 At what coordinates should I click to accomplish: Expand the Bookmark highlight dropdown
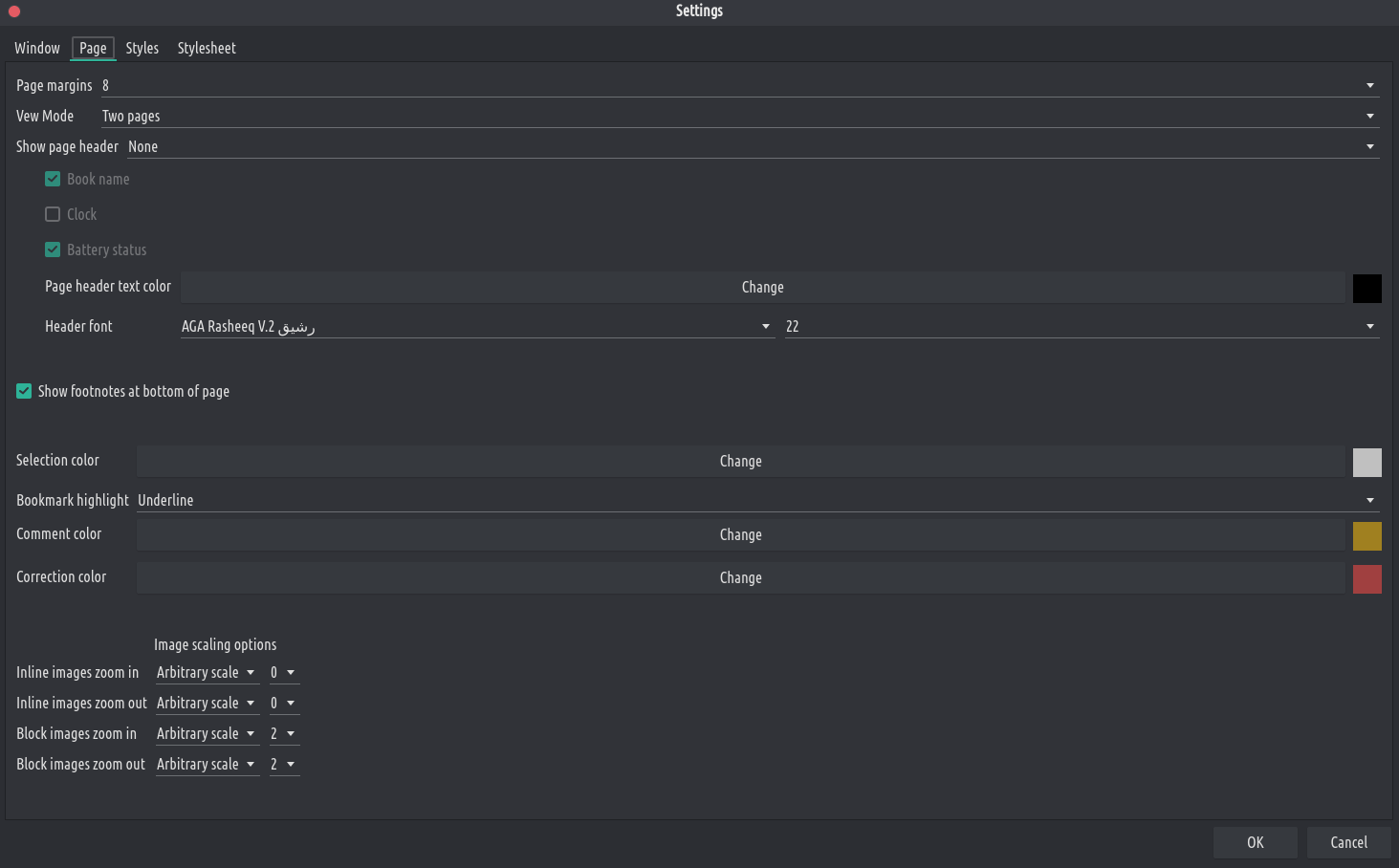pyautogui.click(x=756, y=501)
